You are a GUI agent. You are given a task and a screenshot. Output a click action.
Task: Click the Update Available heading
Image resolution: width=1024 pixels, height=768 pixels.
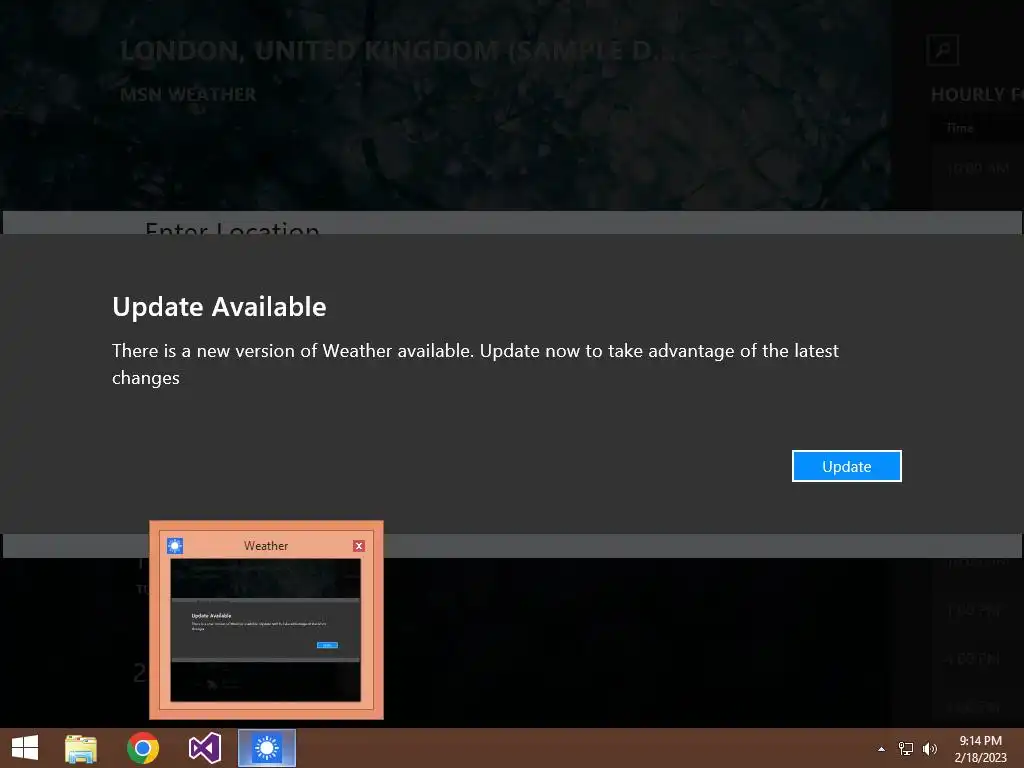tap(219, 307)
